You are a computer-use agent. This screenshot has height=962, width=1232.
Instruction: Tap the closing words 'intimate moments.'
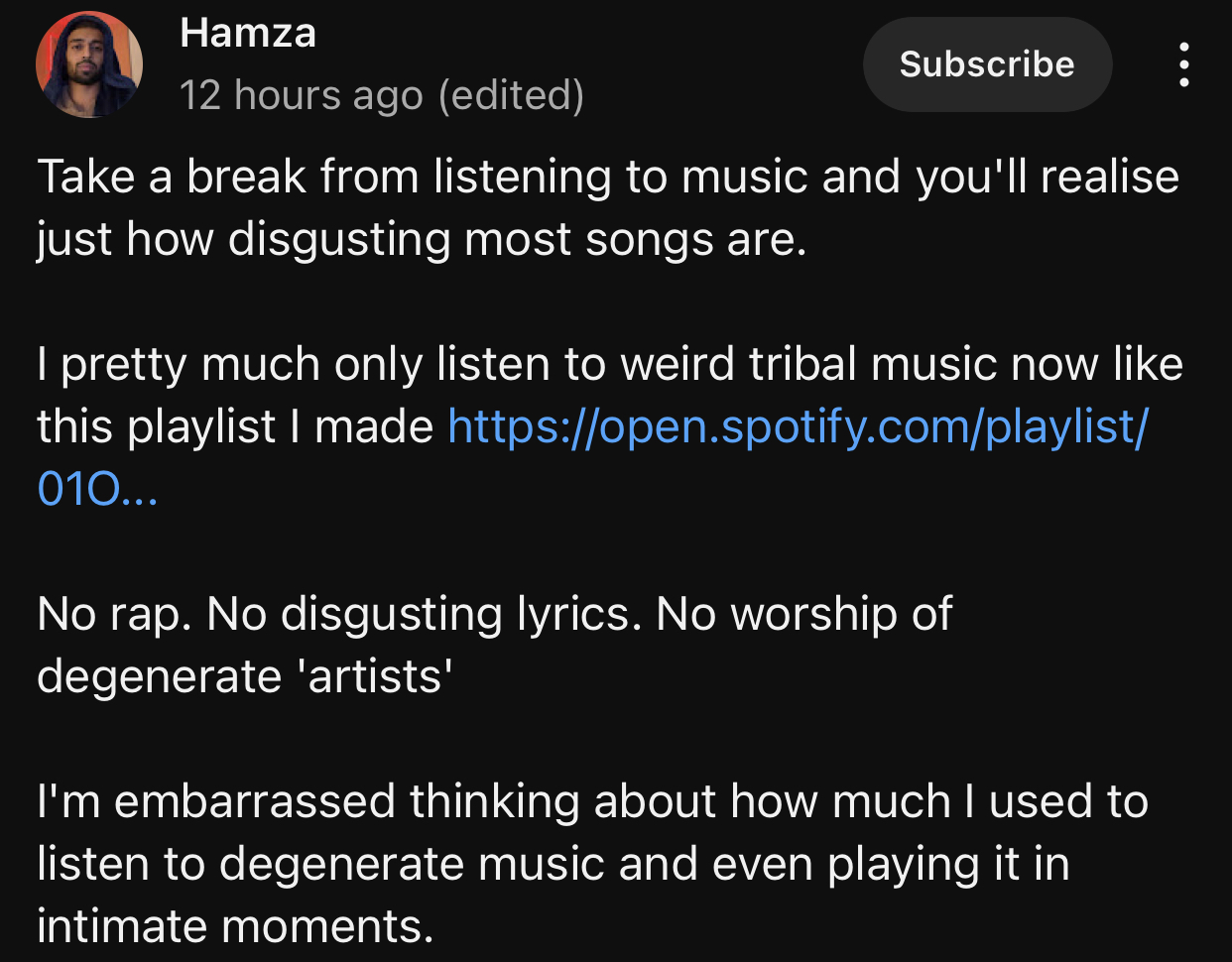coord(235,926)
